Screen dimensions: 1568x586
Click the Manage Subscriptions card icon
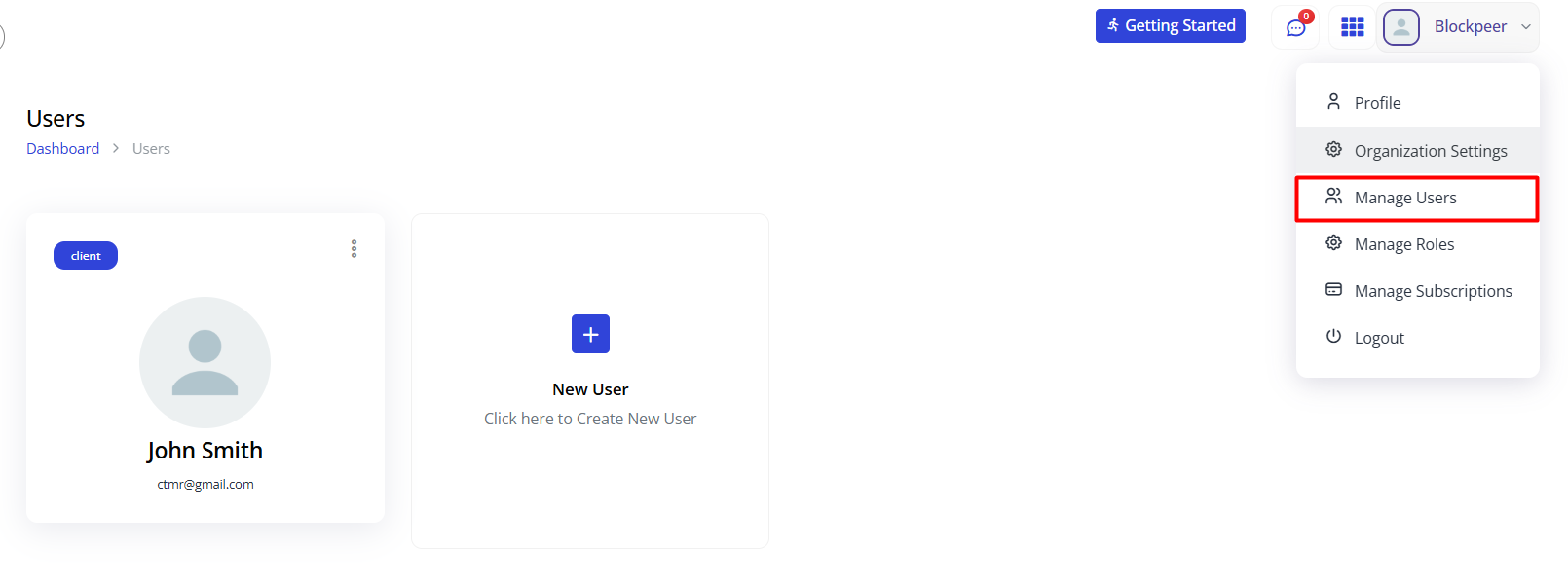tap(1333, 290)
